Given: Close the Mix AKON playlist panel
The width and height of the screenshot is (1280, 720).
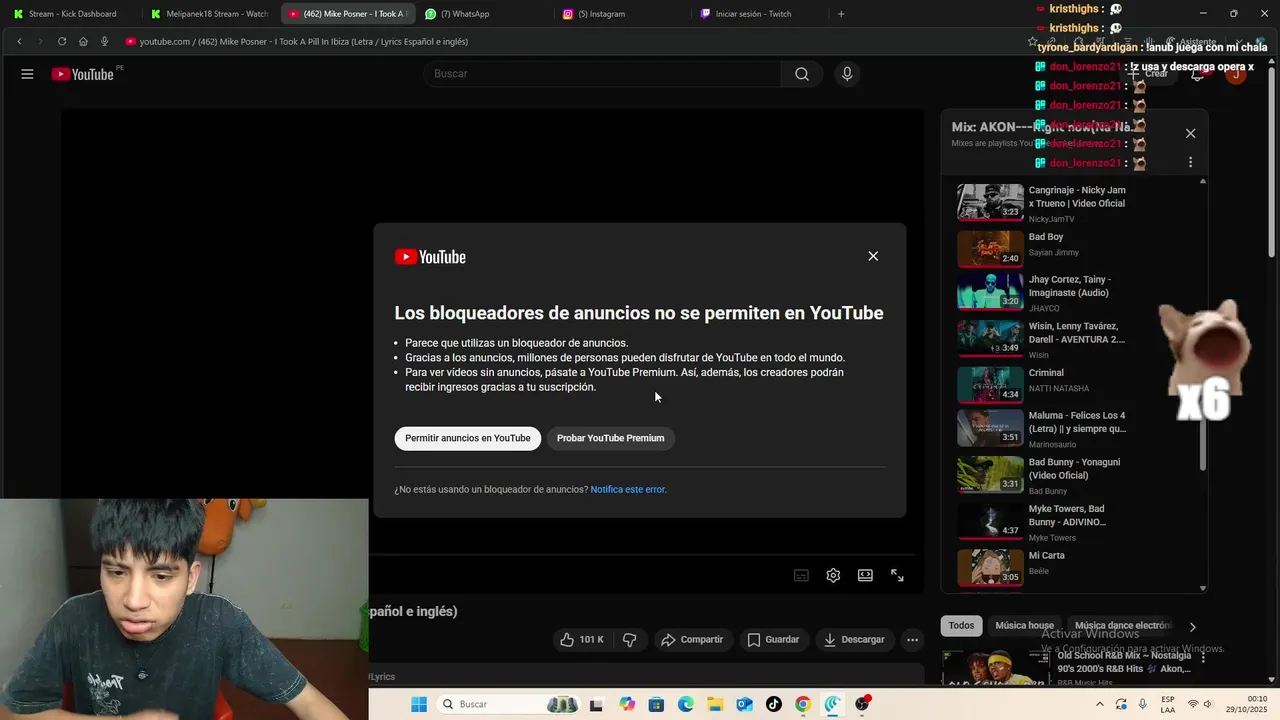Looking at the screenshot, I should [x=1190, y=133].
